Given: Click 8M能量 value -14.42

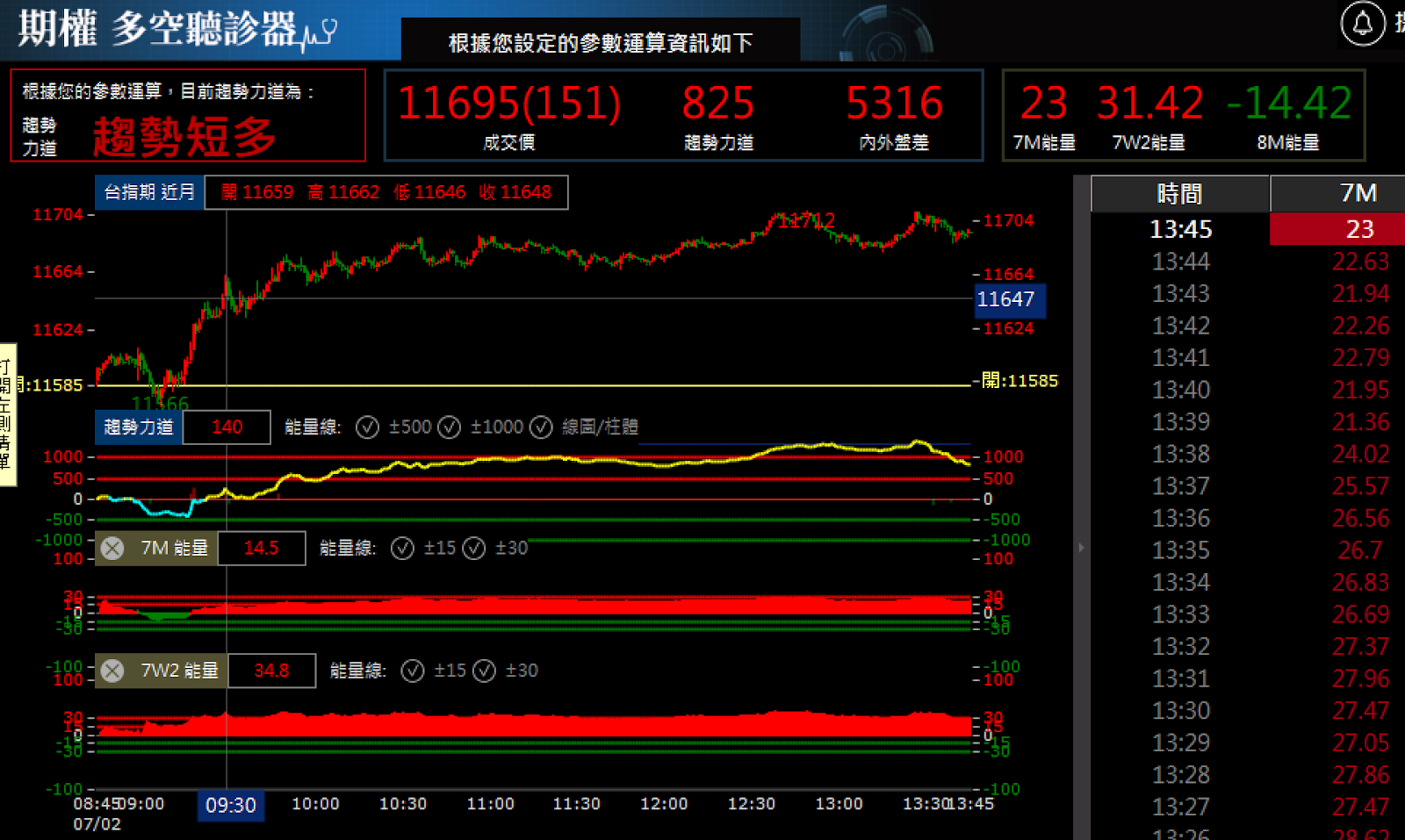Looking at the screenshot, I should coord(1288,104).
